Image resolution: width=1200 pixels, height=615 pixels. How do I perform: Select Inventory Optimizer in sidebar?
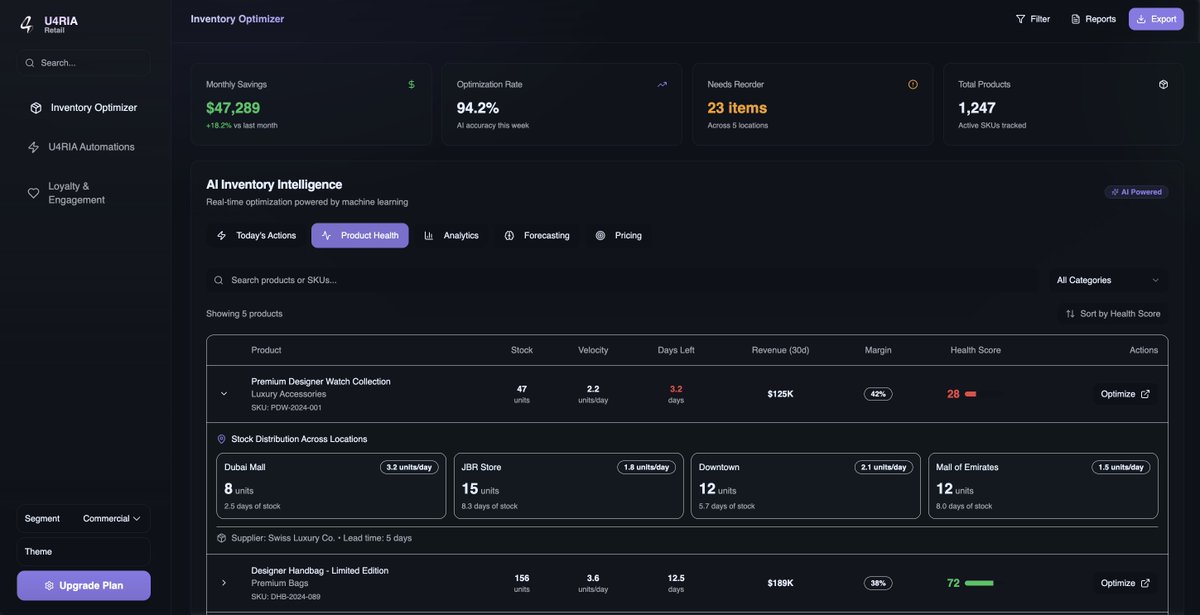[84, 108]
